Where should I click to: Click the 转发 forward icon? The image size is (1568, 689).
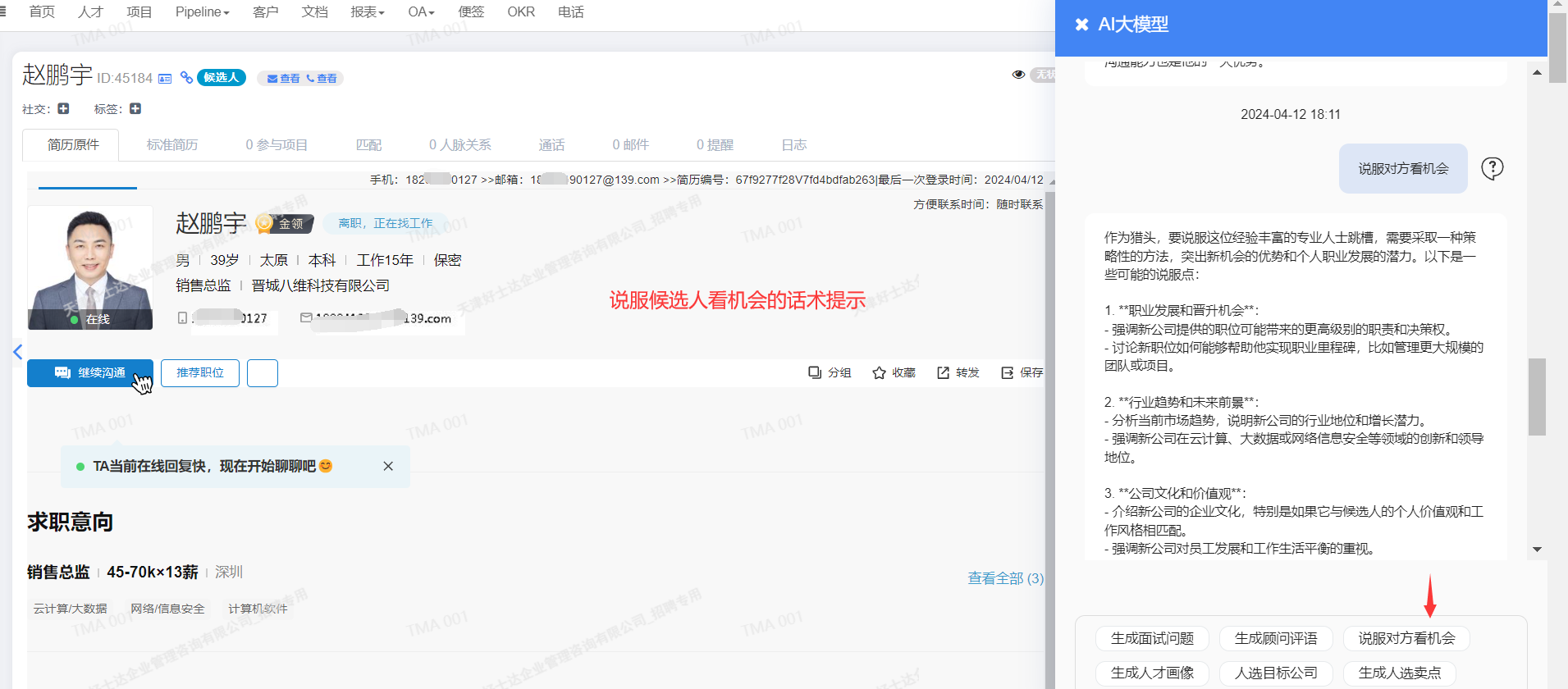tap(943, 372)
